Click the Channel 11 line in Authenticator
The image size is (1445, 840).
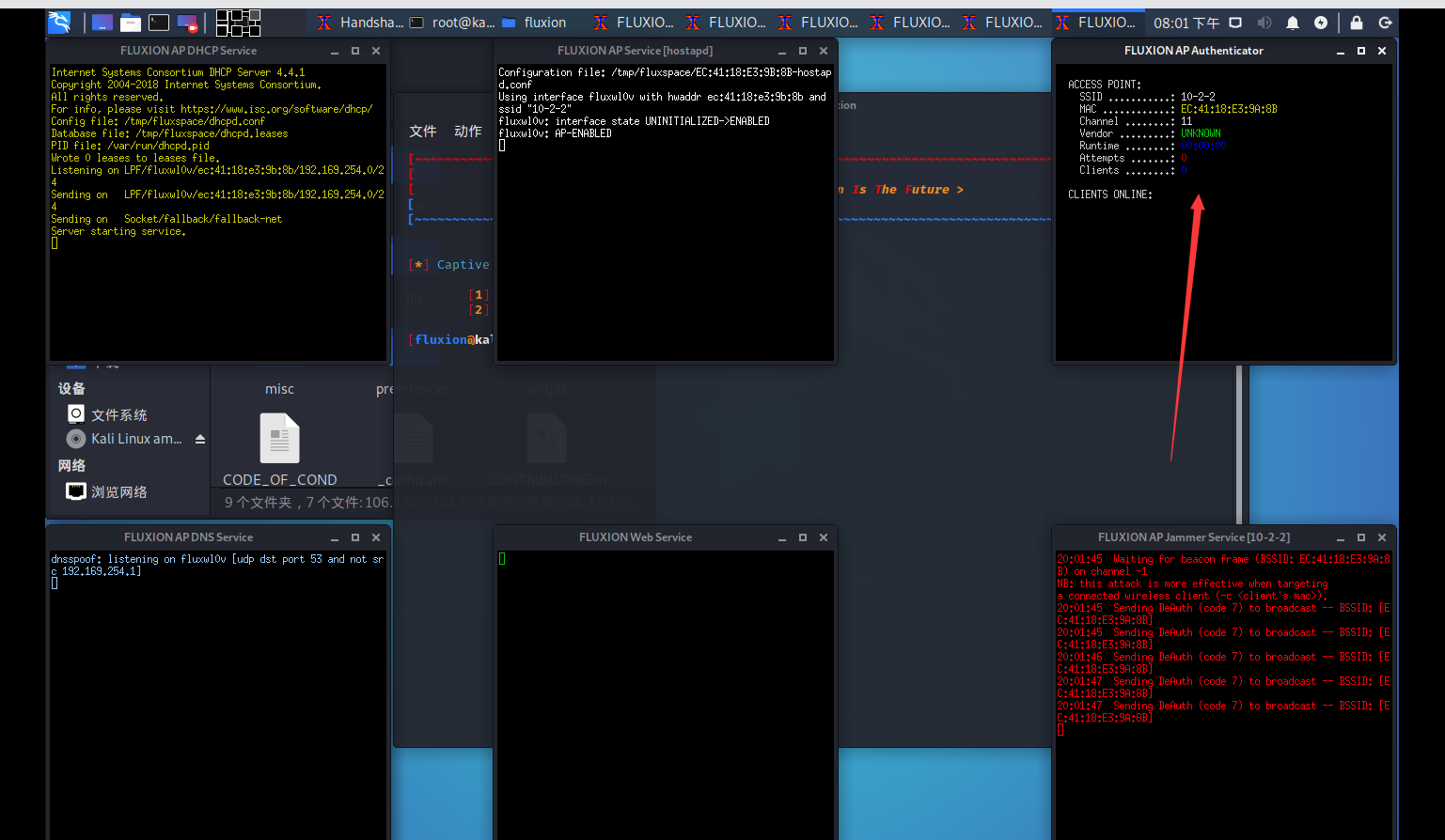coord(1136,121)
